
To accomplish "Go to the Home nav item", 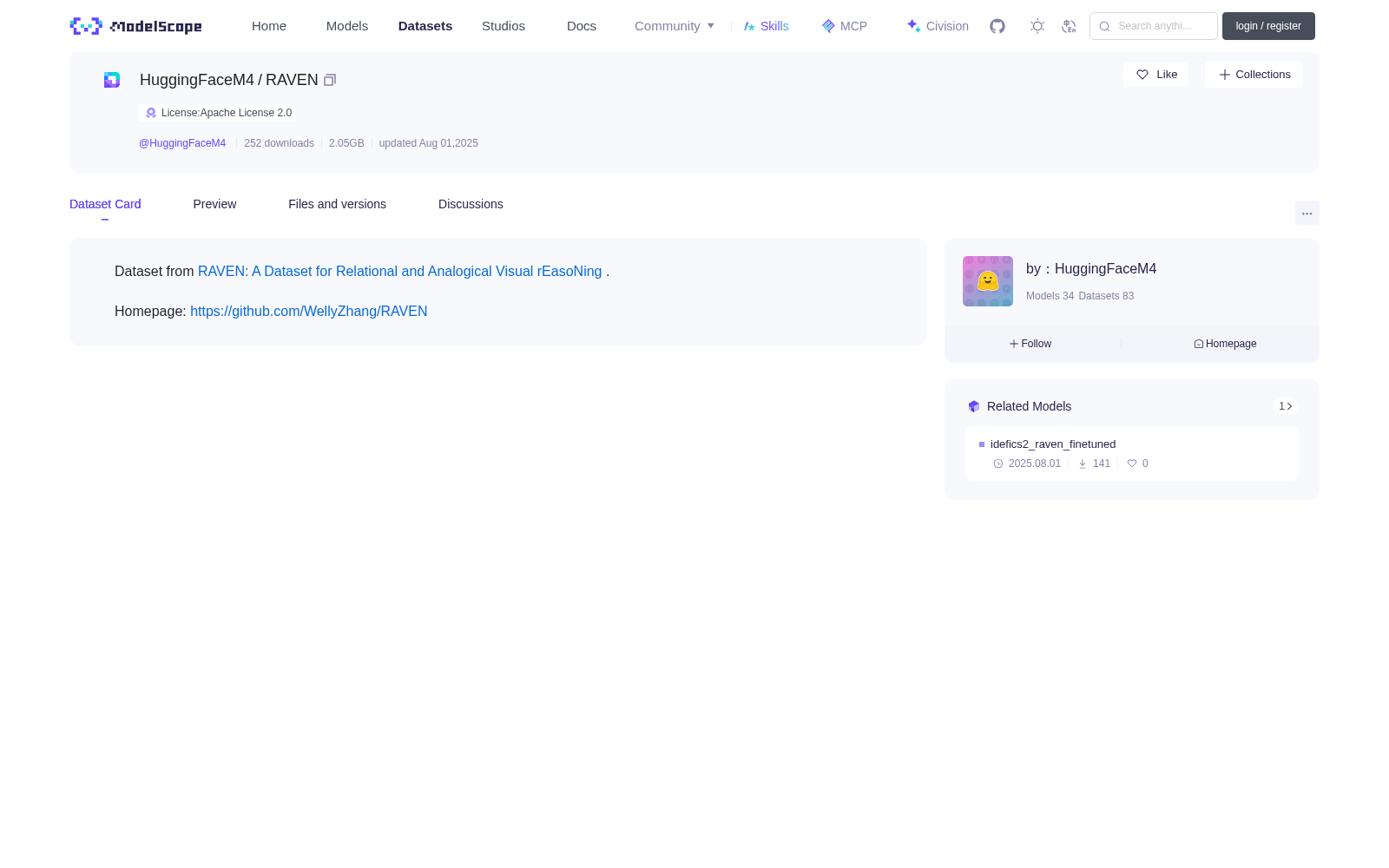I will click(x=269, y=26).
